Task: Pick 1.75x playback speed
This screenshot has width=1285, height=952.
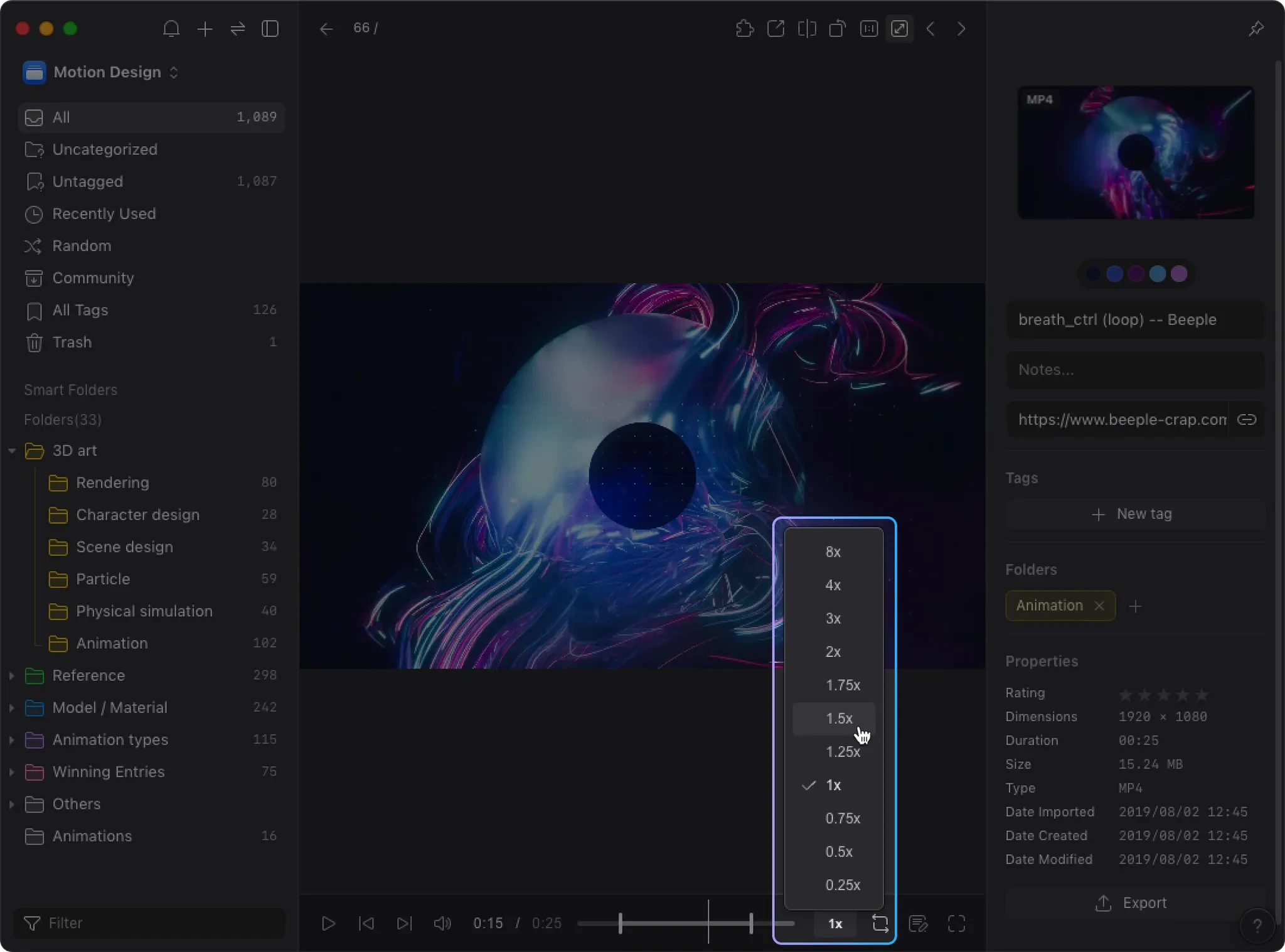Action: pyautogui.click(x=834, y=685)
